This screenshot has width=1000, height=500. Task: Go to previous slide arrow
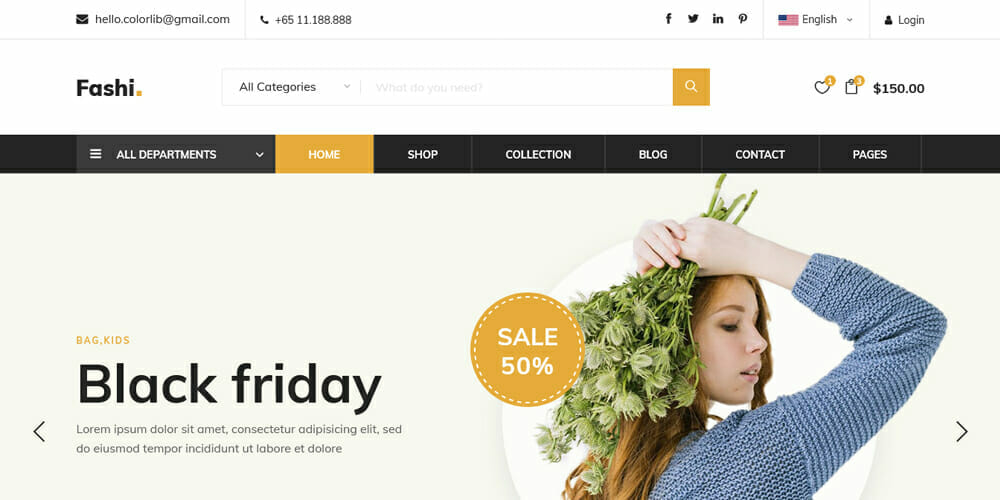[39, 432]
